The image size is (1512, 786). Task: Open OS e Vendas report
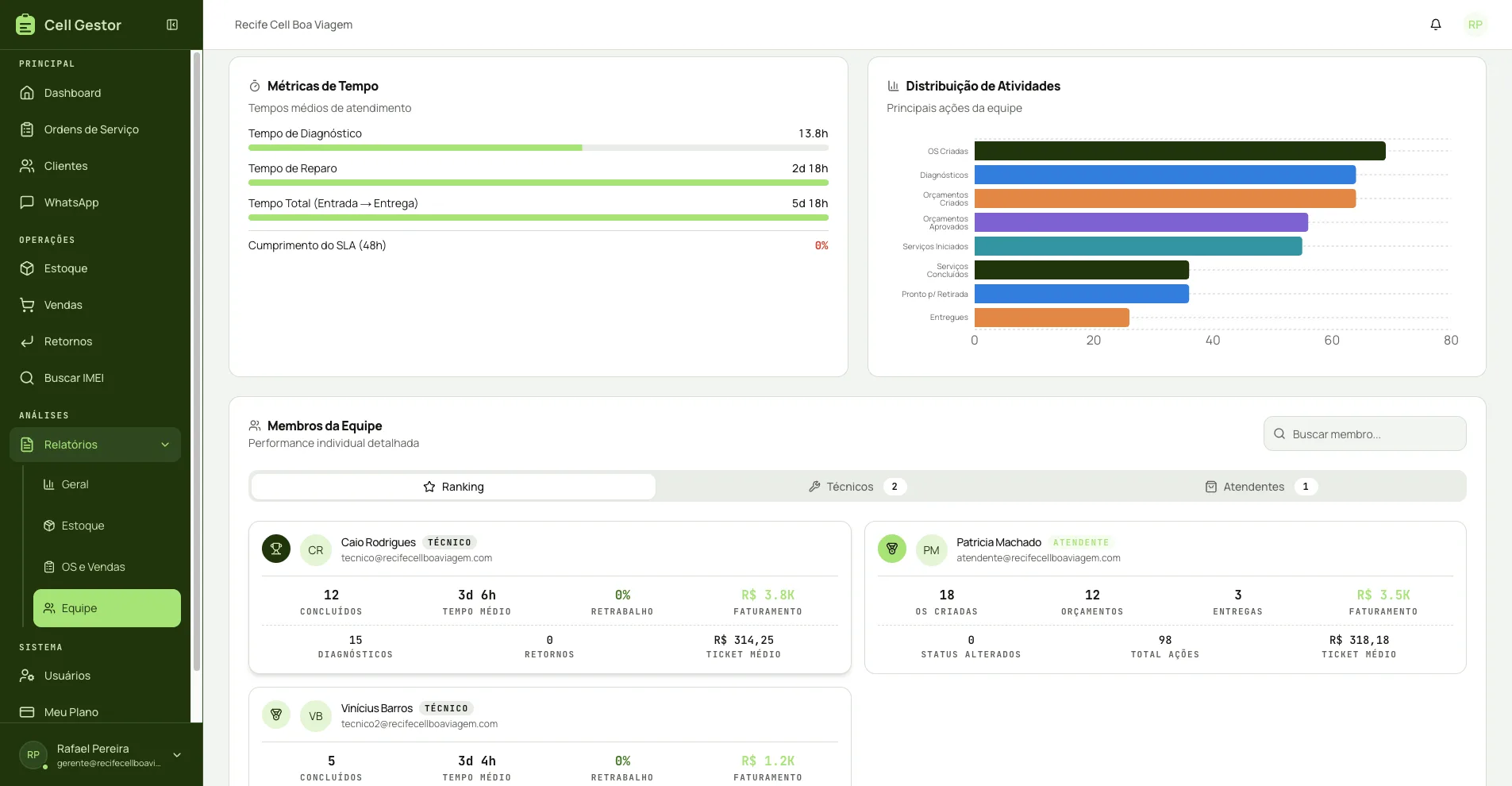(107, 567)
